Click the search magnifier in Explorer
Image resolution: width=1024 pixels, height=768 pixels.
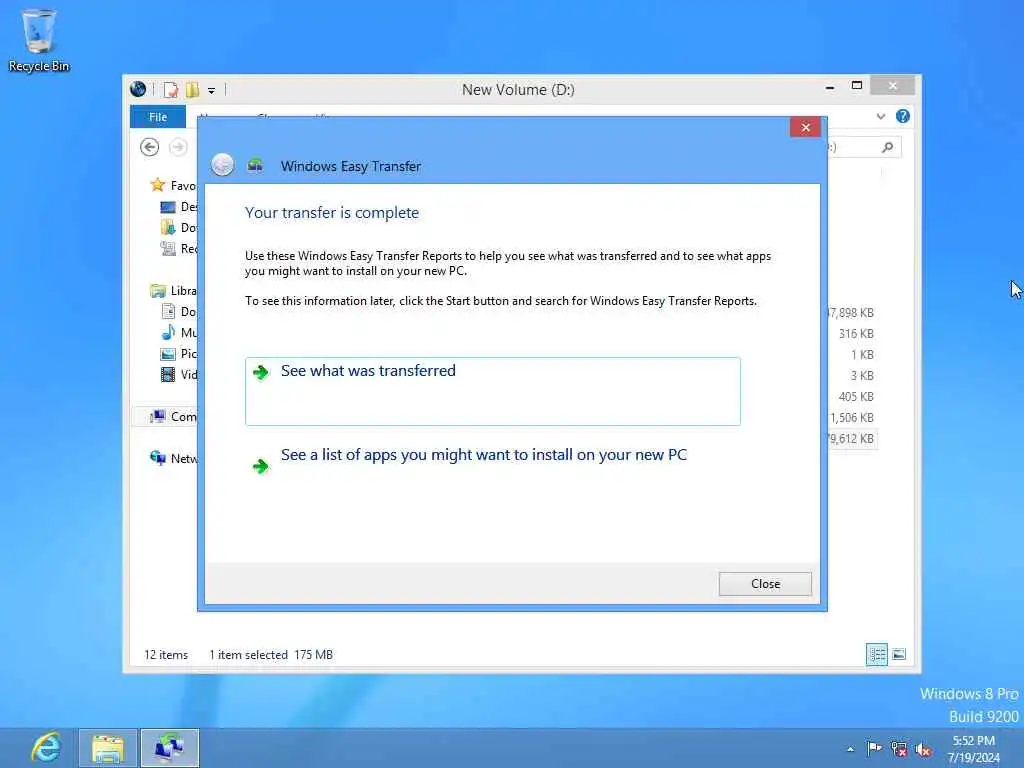[887, 147]
